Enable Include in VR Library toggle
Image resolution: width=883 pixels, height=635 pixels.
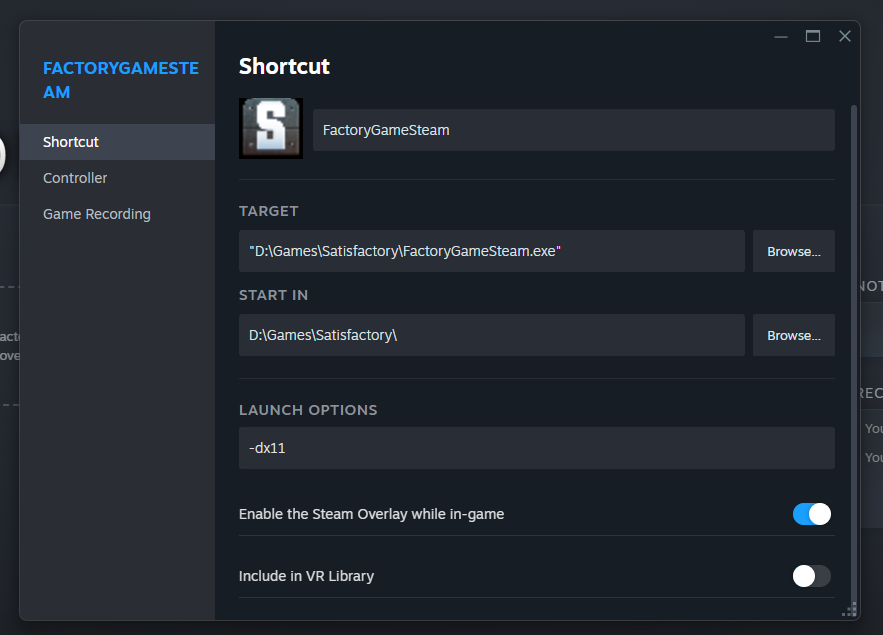811,576
